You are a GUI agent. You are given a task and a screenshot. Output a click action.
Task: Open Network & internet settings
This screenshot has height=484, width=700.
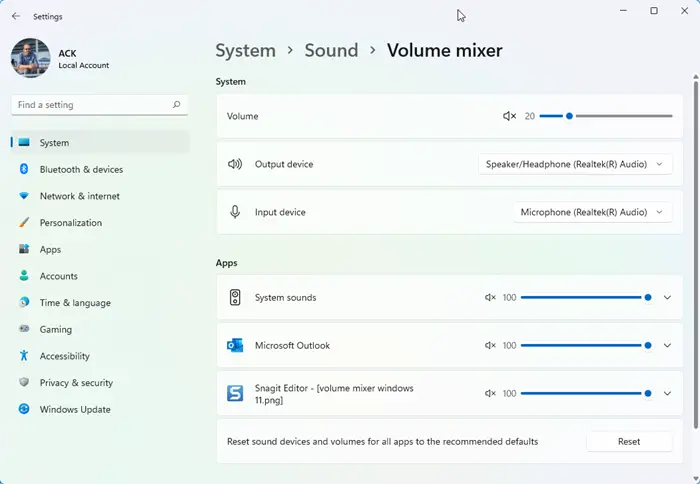click(x=79, y=196)
